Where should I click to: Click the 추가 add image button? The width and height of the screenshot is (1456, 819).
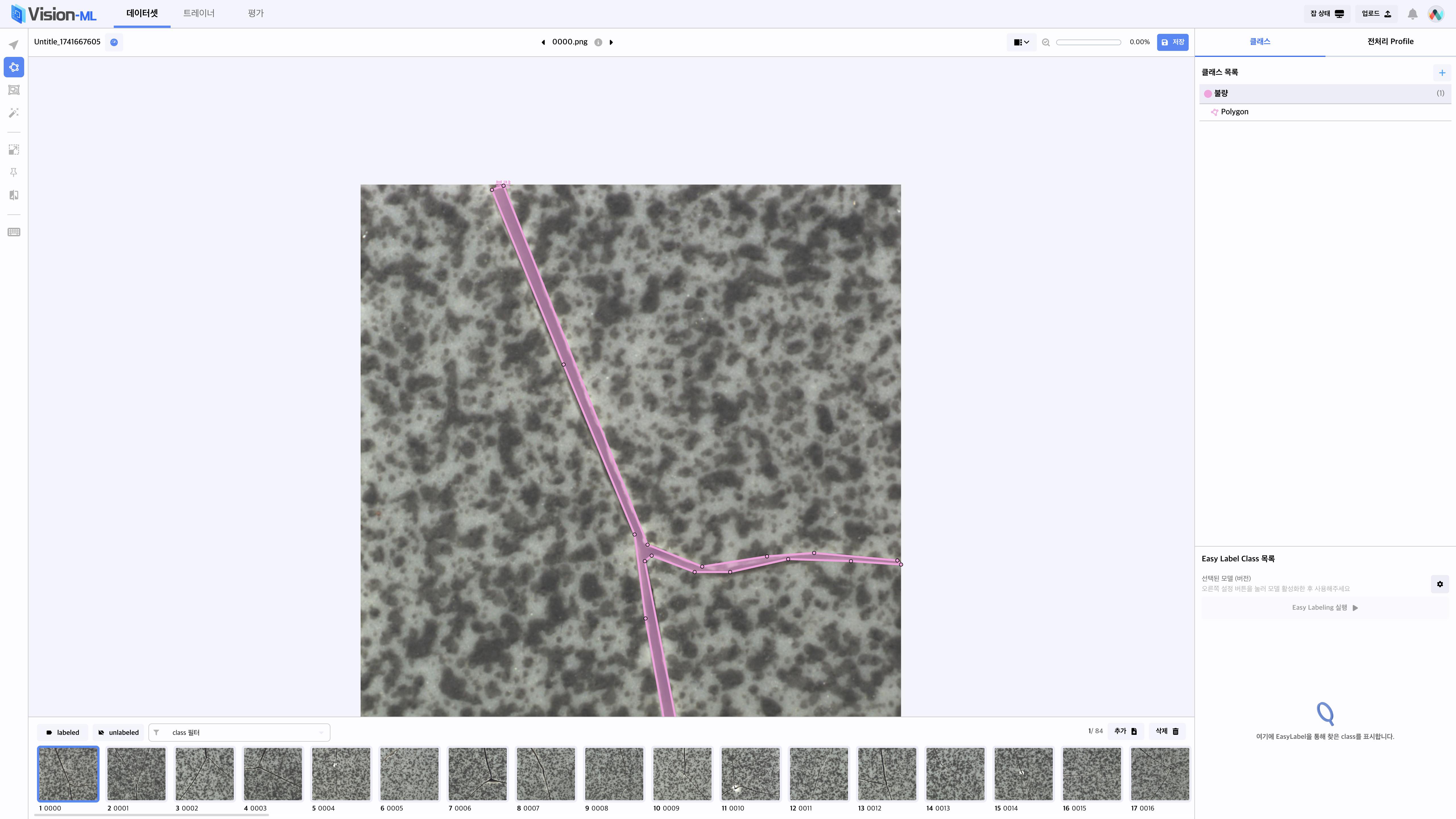pos(1125,731)
